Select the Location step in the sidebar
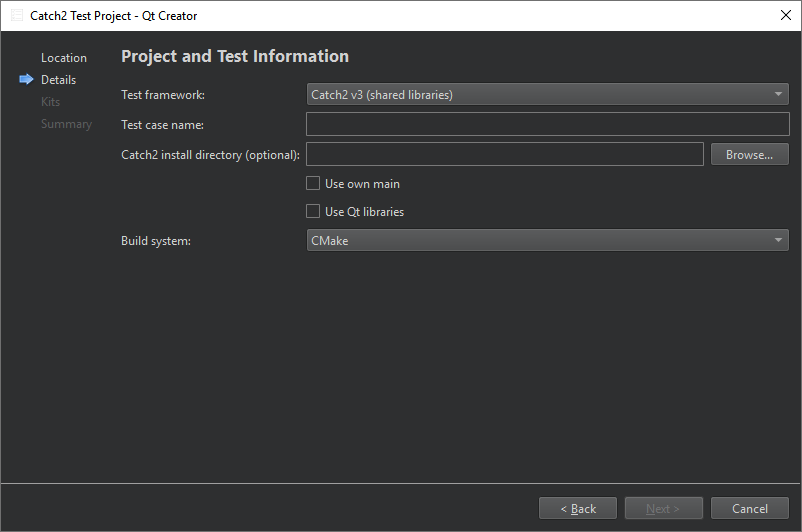 pos(64,58)
